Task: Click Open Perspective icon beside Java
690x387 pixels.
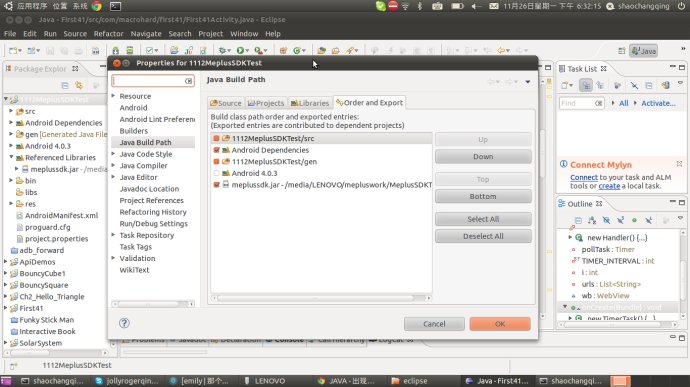Action: coord(621,51)
